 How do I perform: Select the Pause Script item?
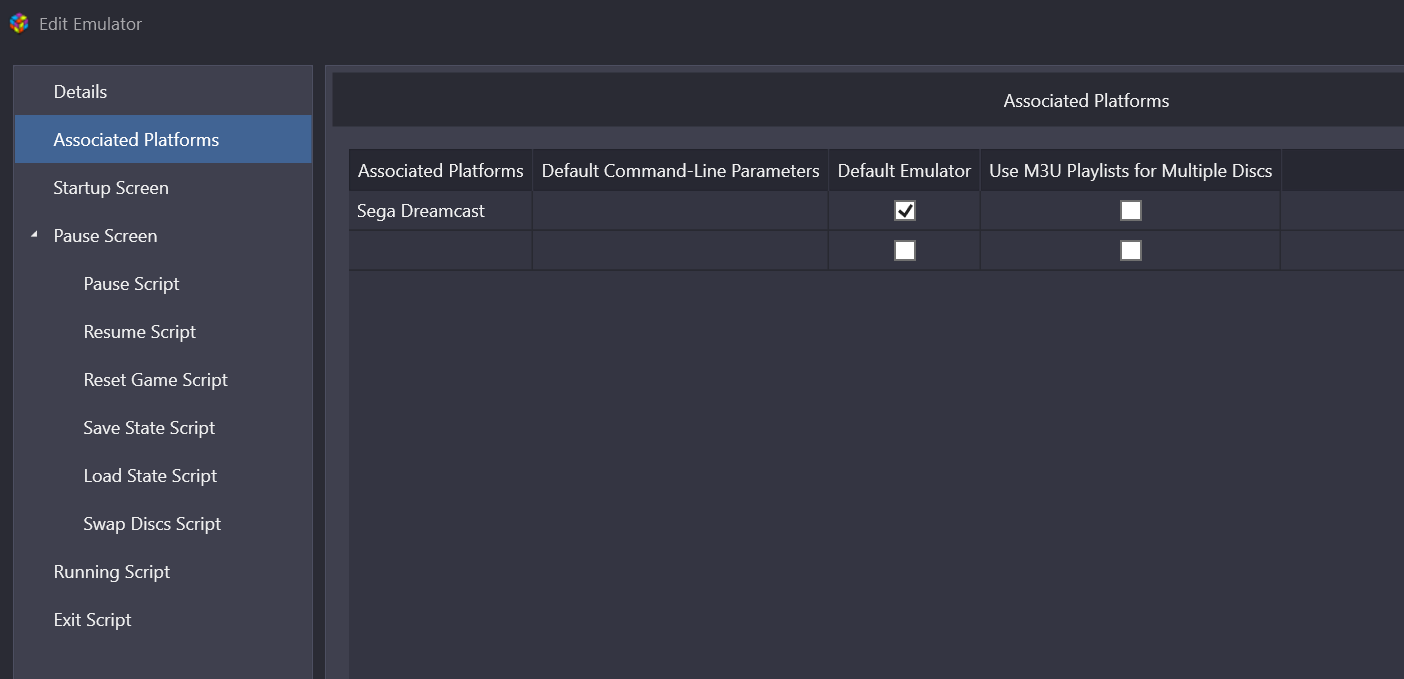(131, 284)
